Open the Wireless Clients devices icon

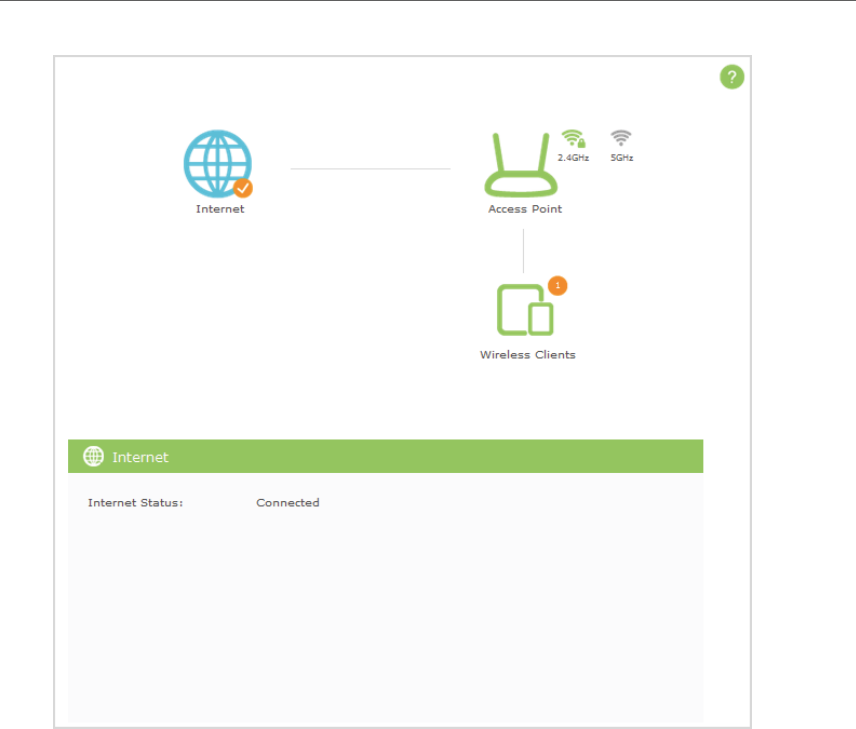coord(525,310)
